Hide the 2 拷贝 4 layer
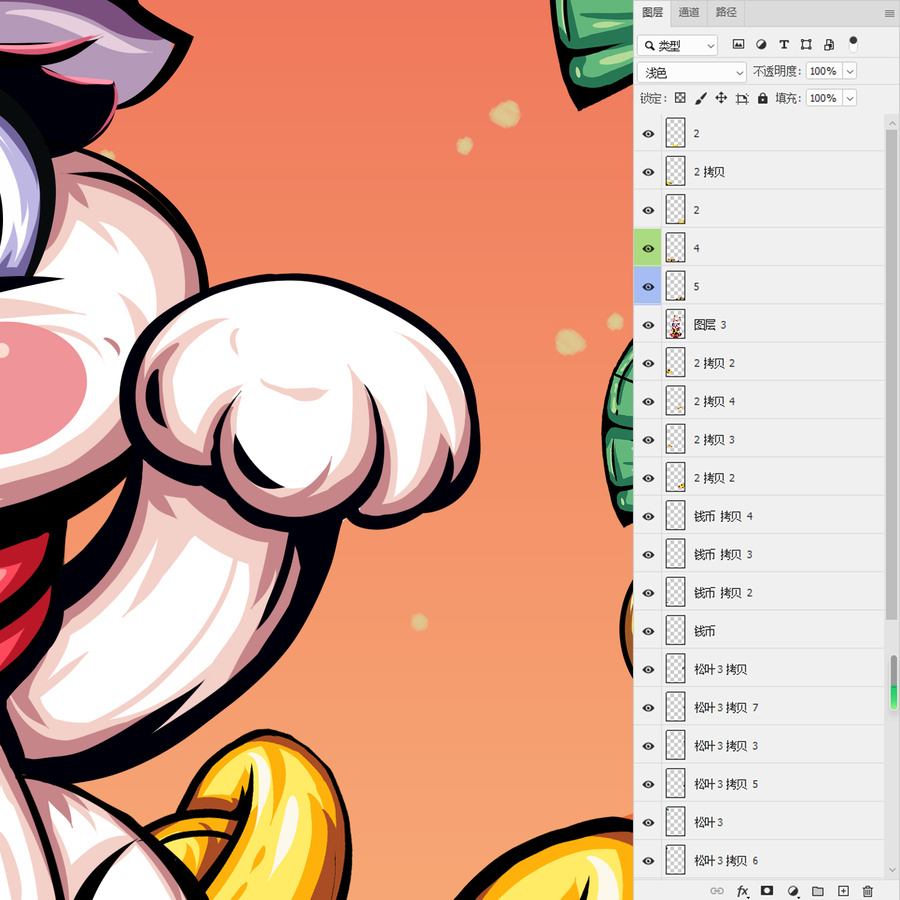 (648, 402)
